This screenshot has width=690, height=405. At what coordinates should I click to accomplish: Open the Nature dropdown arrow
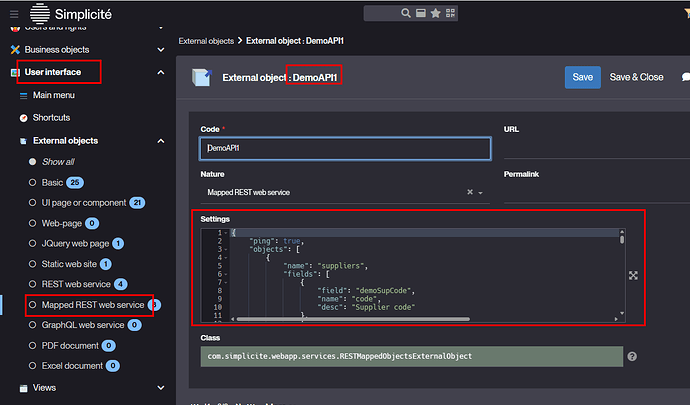click(481, 193)
